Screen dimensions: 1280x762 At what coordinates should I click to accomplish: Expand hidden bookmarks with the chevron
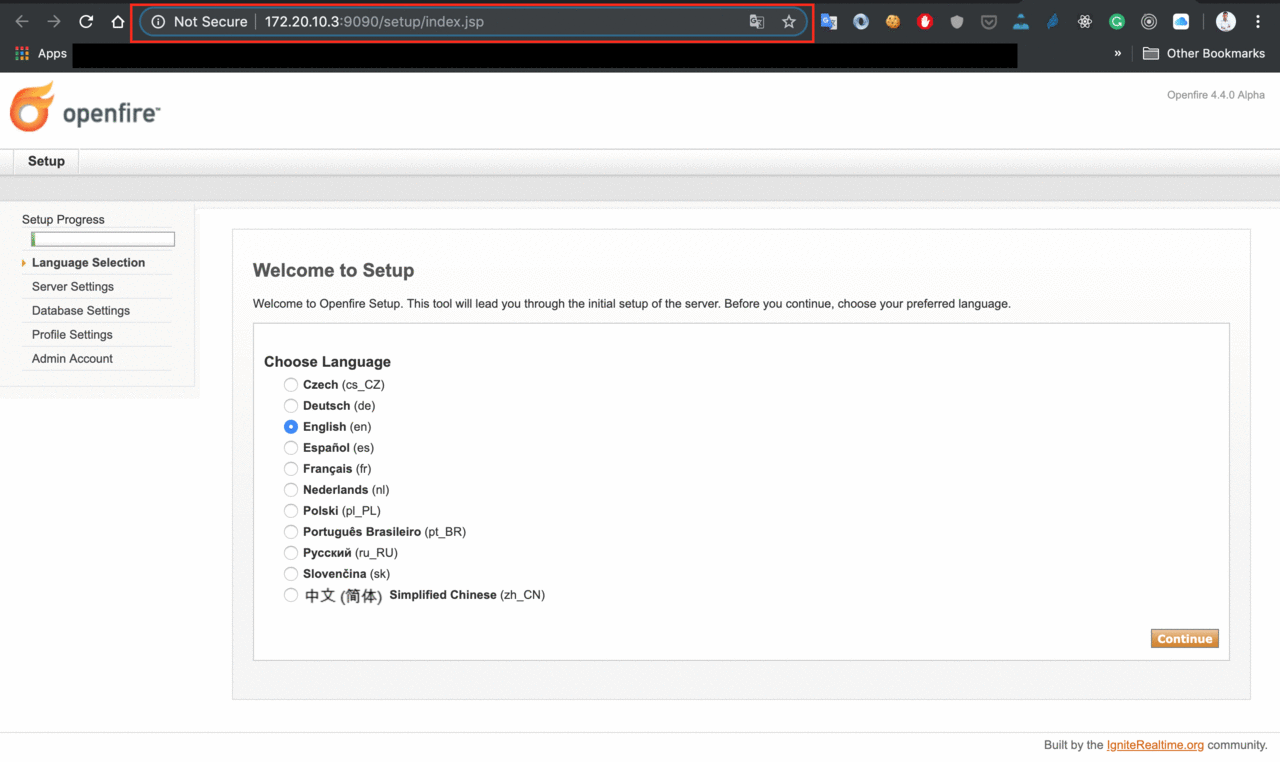(1117, 54)
